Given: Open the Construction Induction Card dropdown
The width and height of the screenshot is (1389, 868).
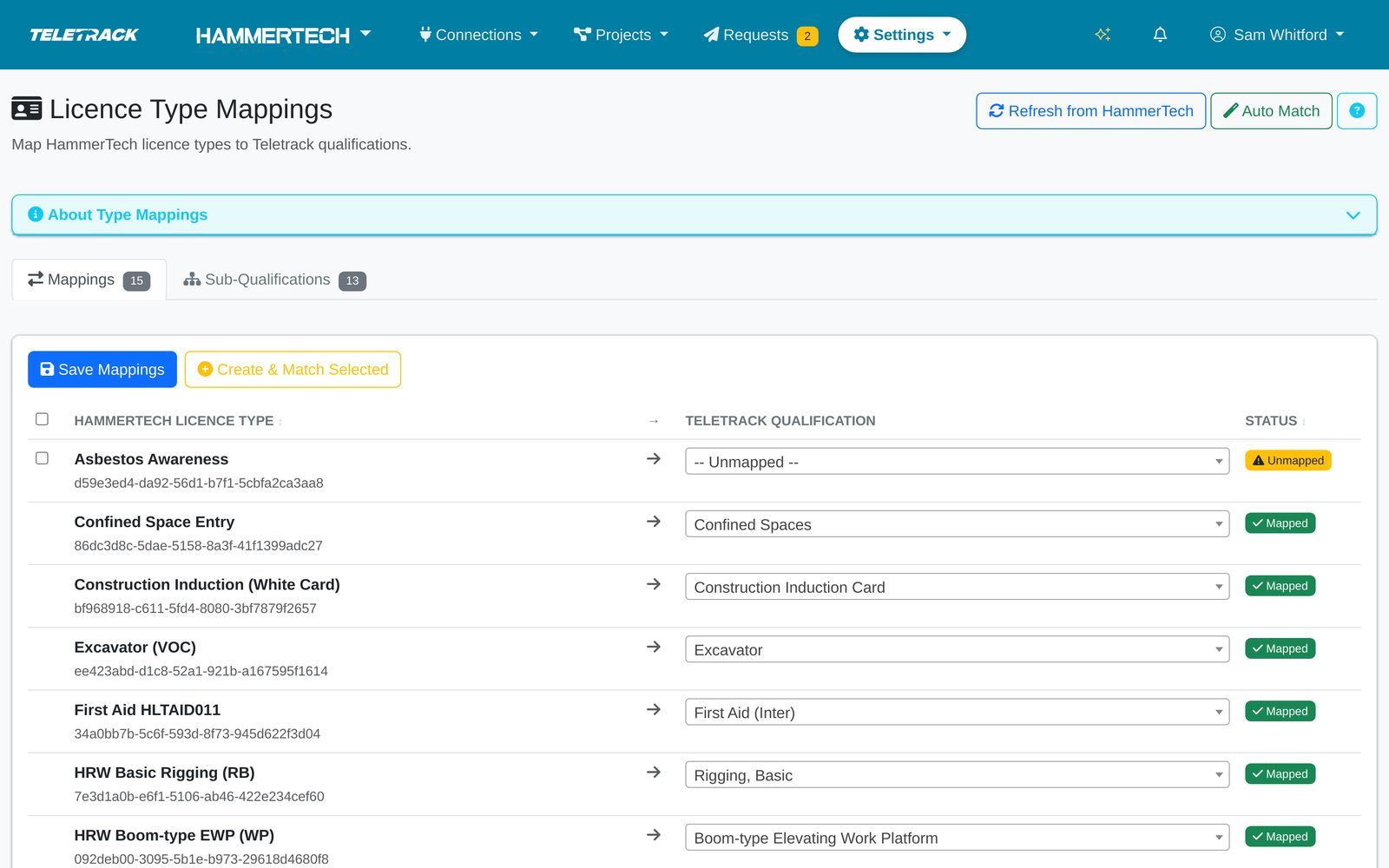Looking at the screenshot, I should coord(957,587).
